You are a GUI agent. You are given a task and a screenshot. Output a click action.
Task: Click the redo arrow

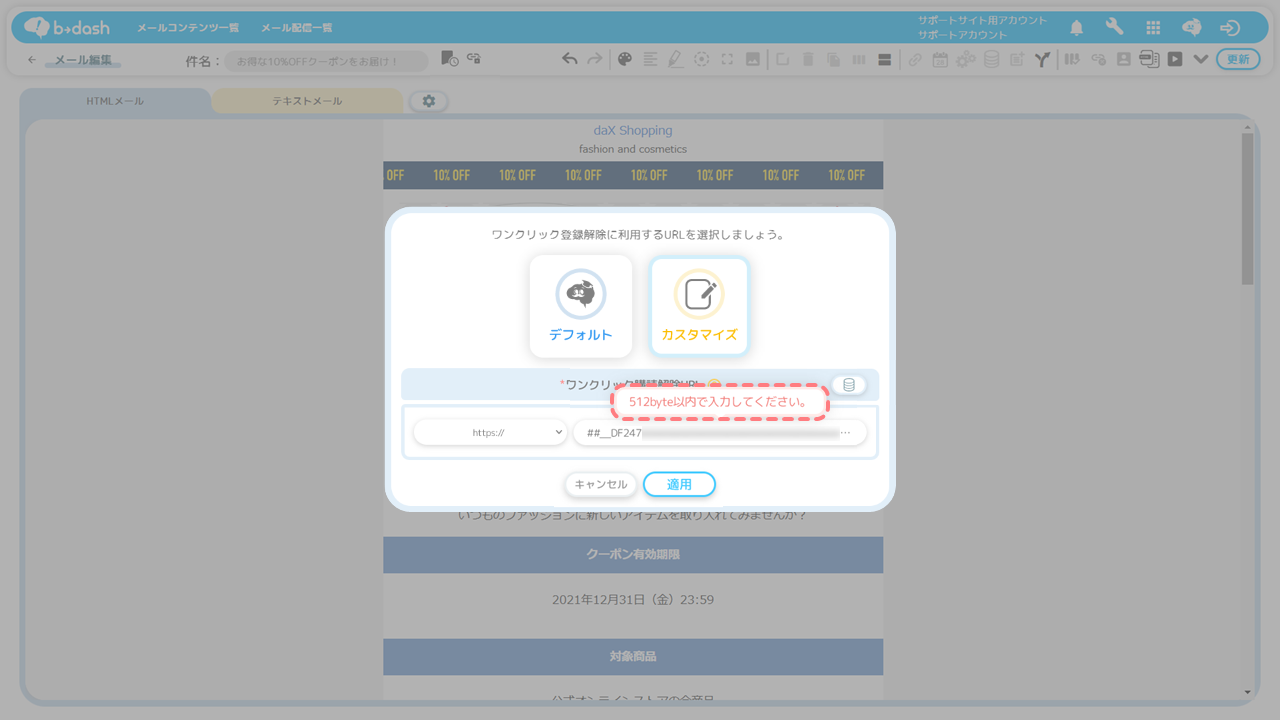click(595, 60)
